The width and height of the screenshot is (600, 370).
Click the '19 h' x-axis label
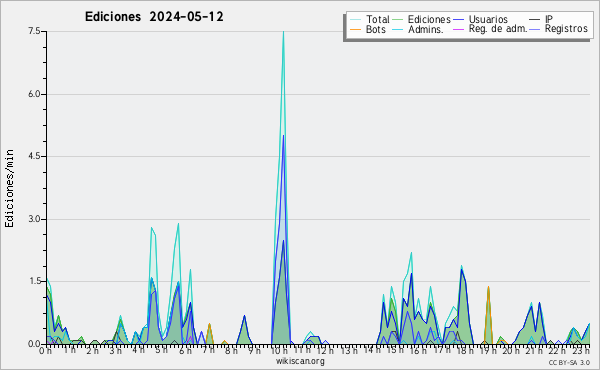(x=488, y=350)
